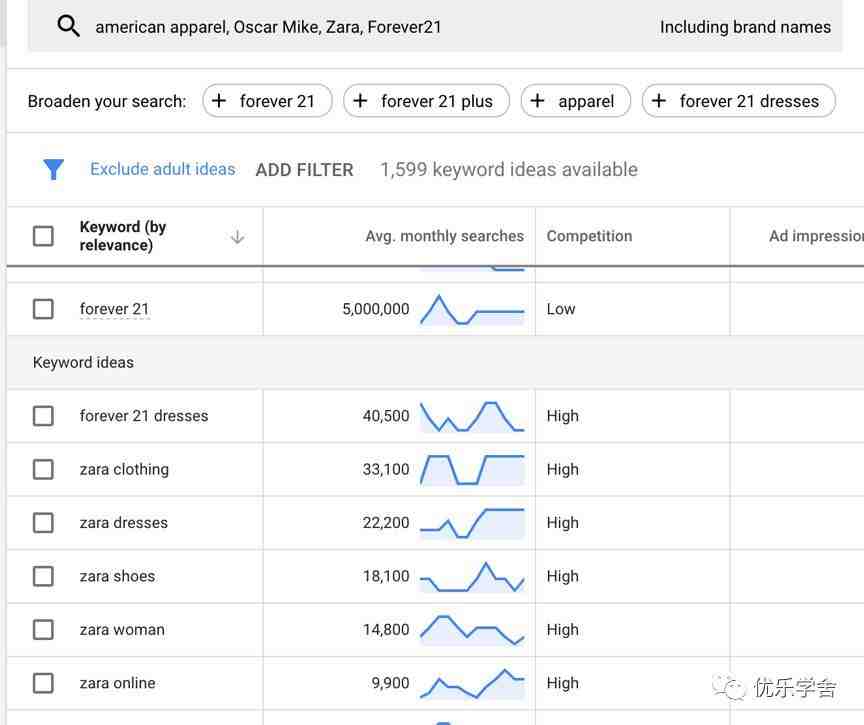The image size is (864, 725).
Task: Click 'Exclude adult ideas' filter link
Action: [163, 169]
